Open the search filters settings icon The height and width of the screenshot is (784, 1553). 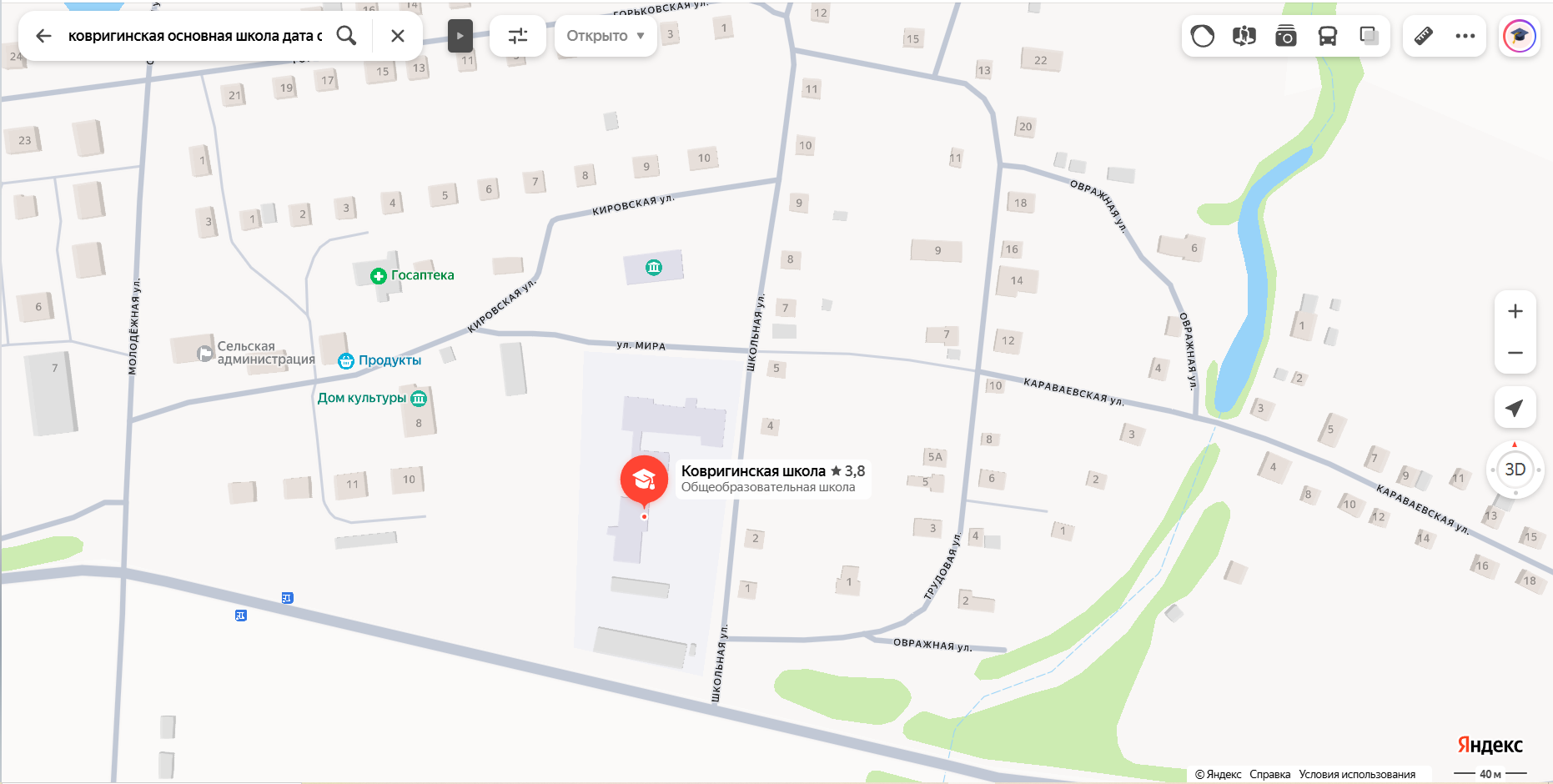pyautogui.click(x=518, y=36)
